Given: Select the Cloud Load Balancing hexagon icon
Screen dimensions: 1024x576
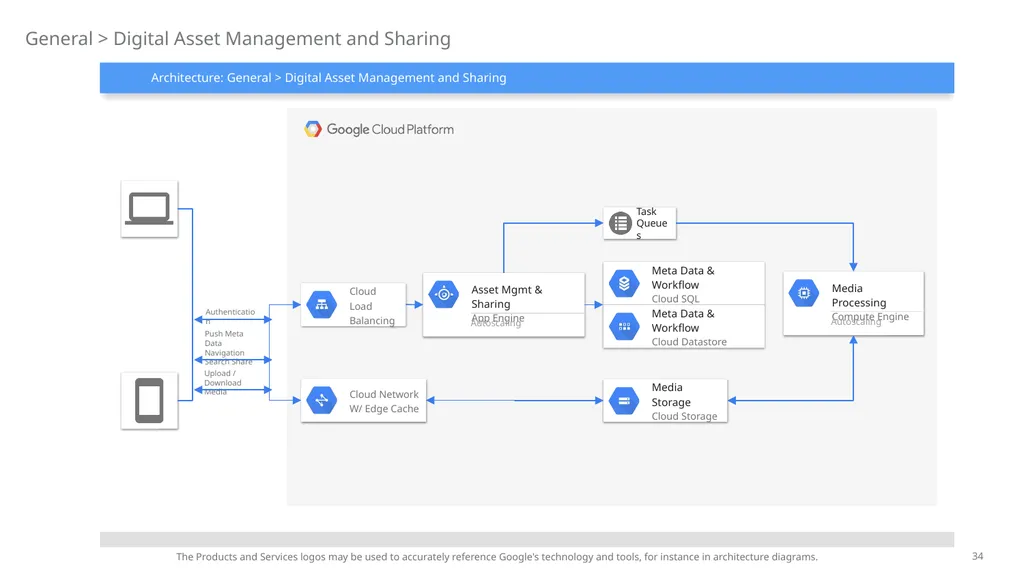Looking at the screenshot, I should [x=322, y=305].
